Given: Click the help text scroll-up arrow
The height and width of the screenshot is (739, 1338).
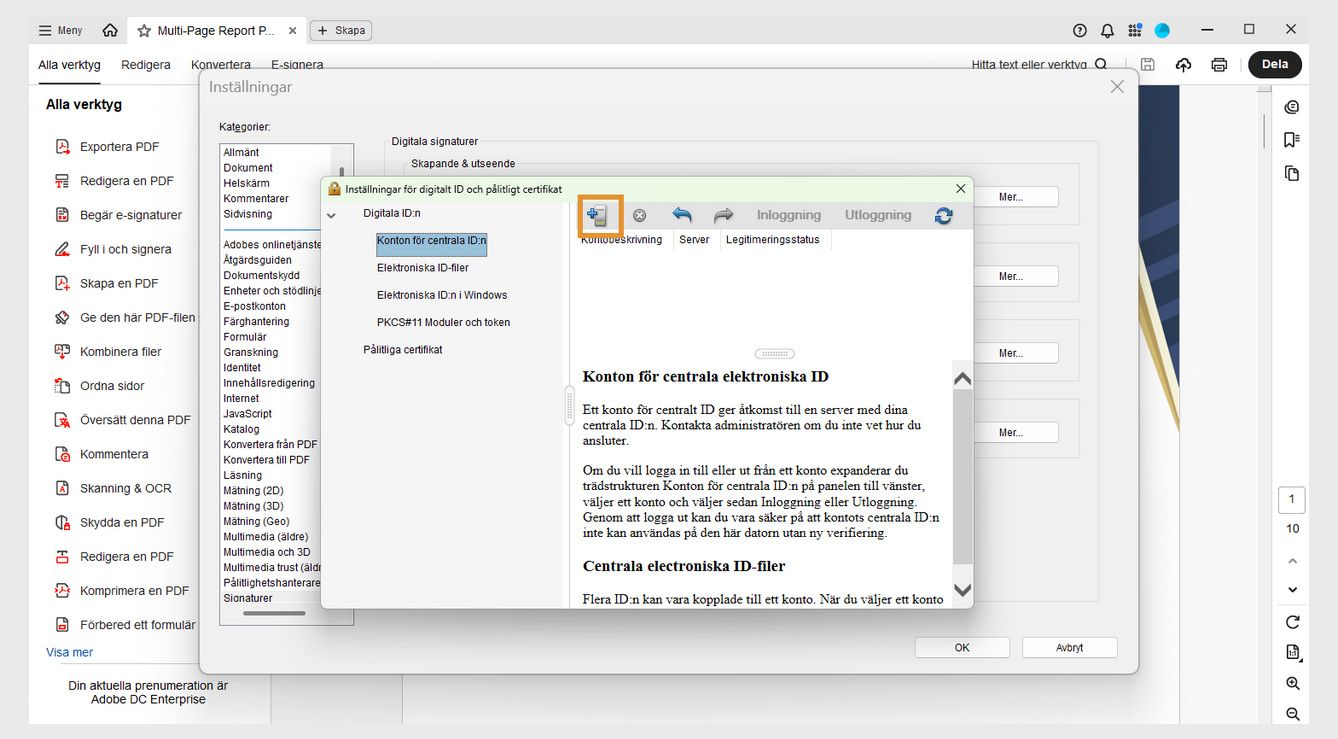Looking at the screenshot, I should pos(962,379).
